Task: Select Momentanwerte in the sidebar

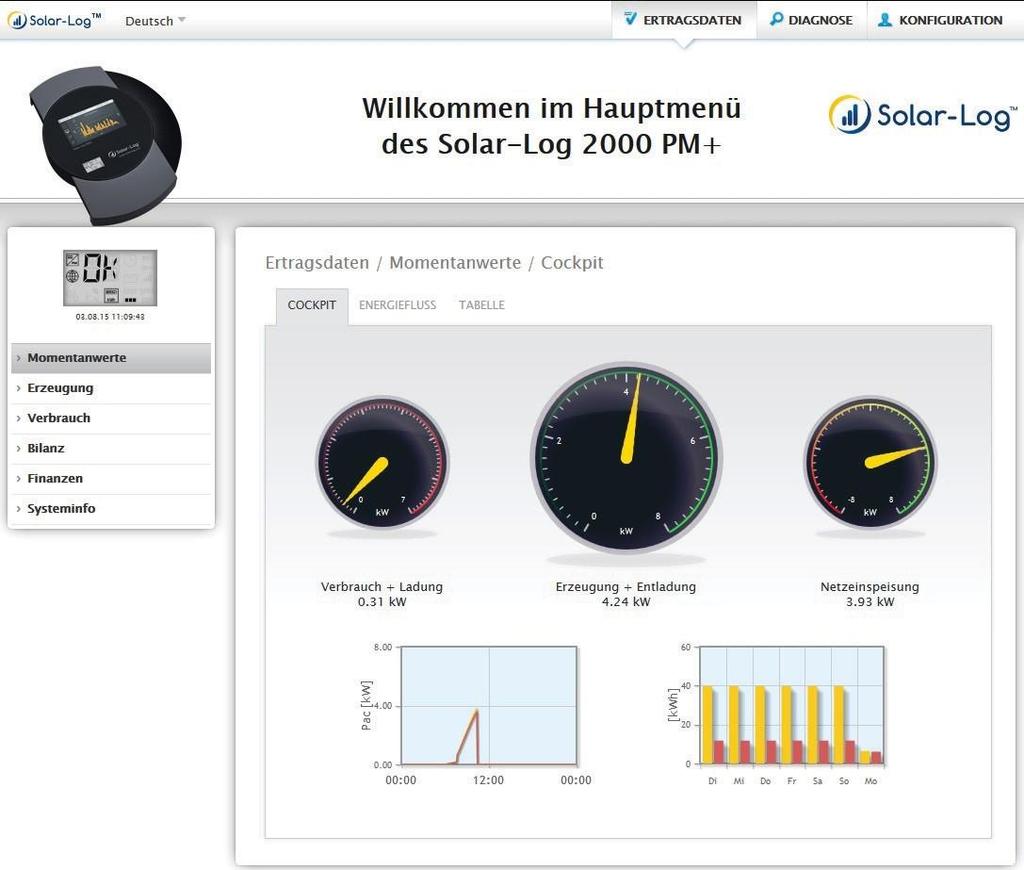Action: point(111,358)
